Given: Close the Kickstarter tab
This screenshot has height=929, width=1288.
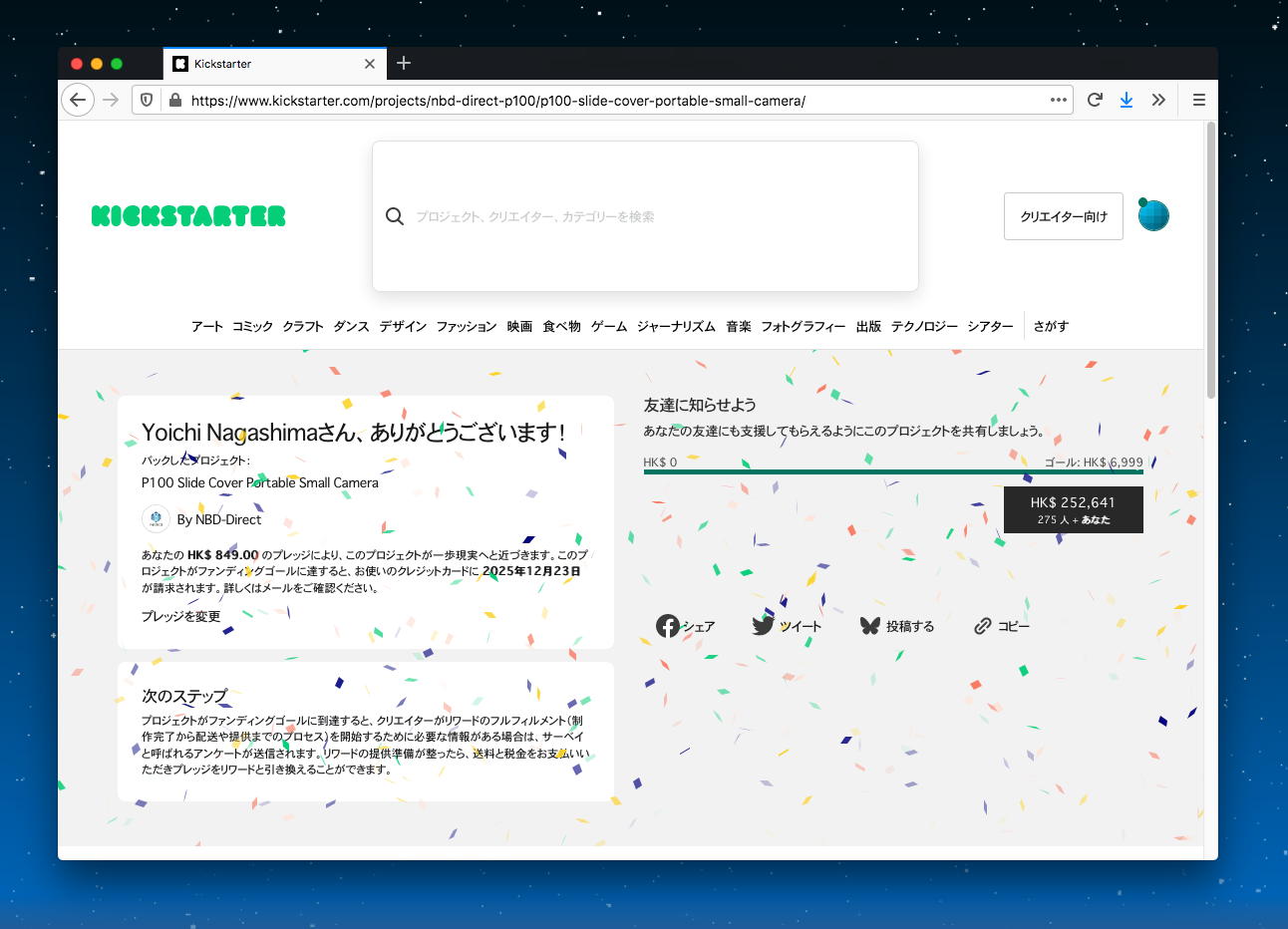Looking at the screenshot, I should (x=370, y=64).
